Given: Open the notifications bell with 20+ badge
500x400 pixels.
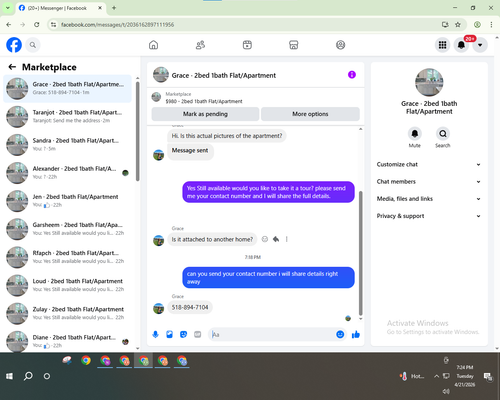Looking at the screenshot, I should pyautogui.click(x=461, y=45).
